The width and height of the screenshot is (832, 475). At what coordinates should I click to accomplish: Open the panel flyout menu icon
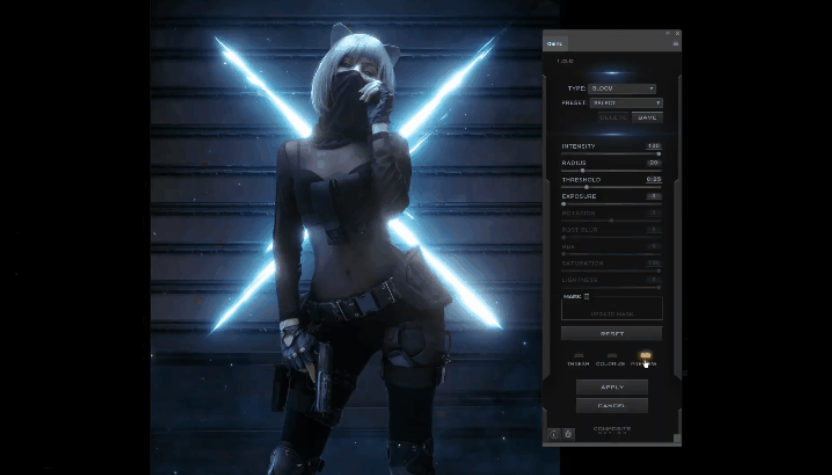point(676,43)
